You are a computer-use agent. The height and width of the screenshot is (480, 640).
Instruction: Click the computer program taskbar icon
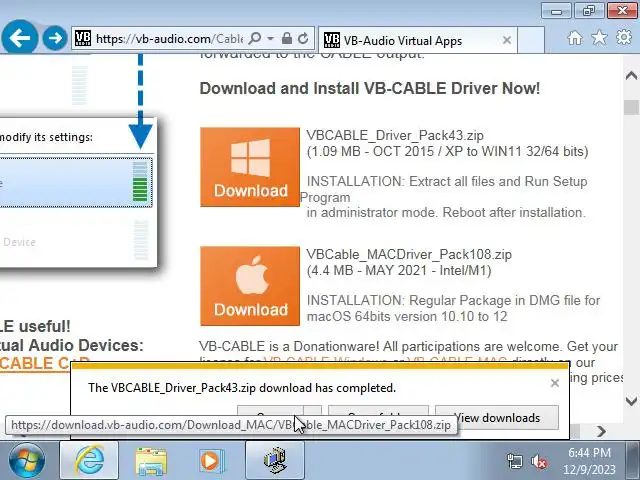pos(275,460)
